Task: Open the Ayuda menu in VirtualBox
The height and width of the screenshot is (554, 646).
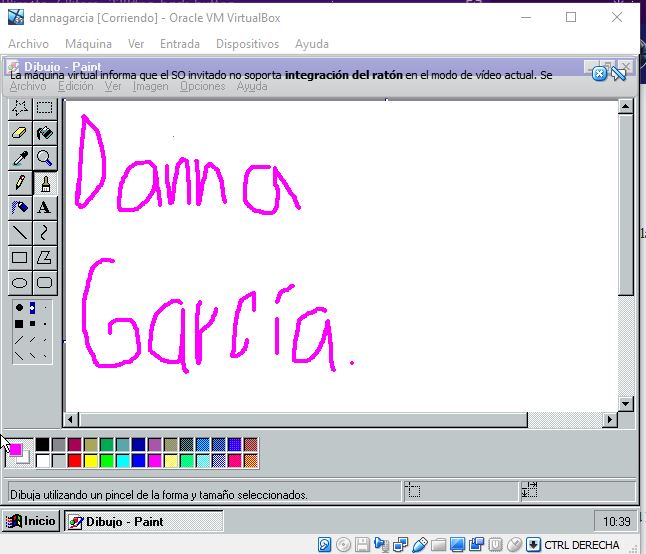Action: coord(312,44)
